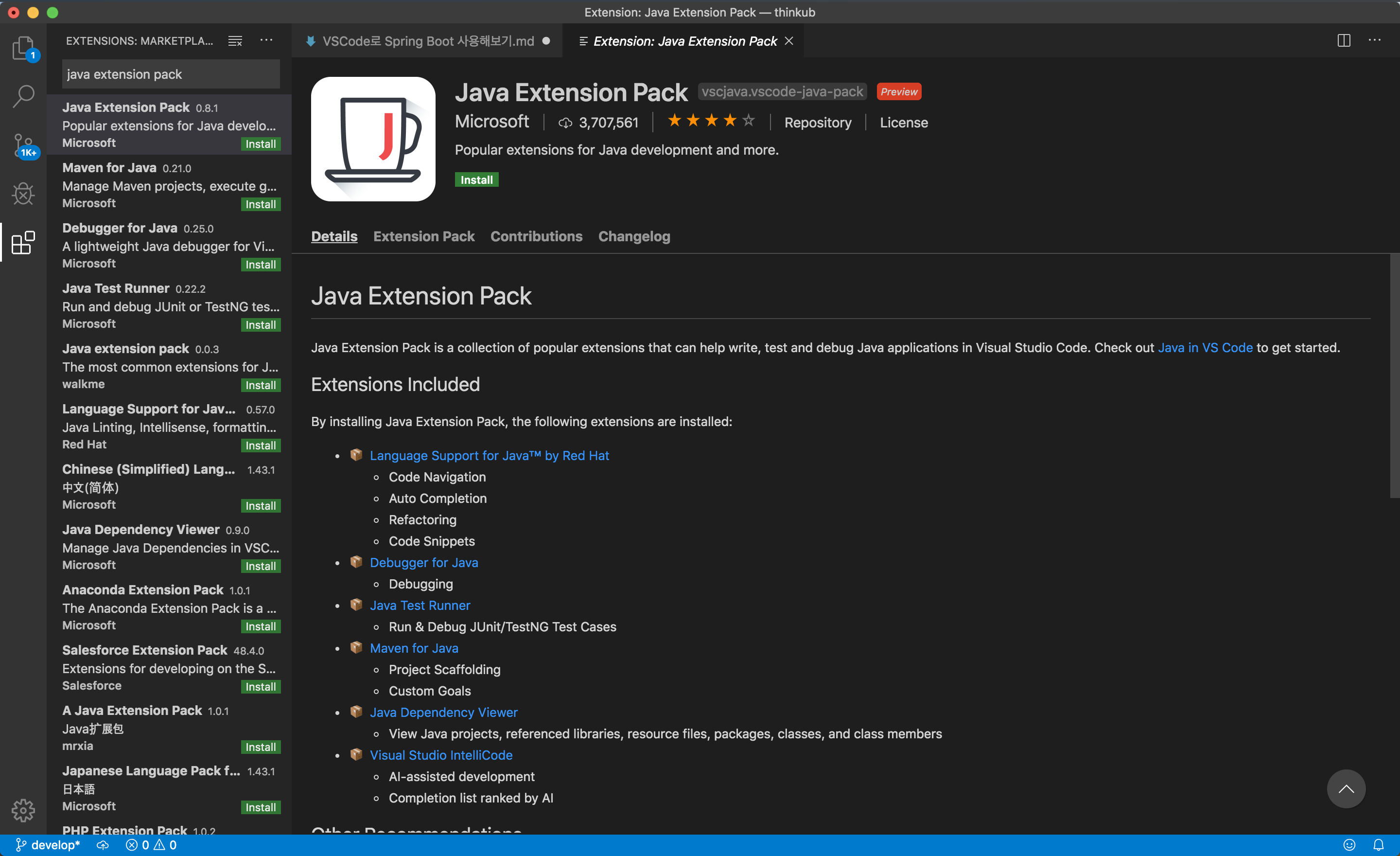The width and height of the screenshot is (1400, 856).
Task: Click the extensions search input field
Action: (171, 74)
